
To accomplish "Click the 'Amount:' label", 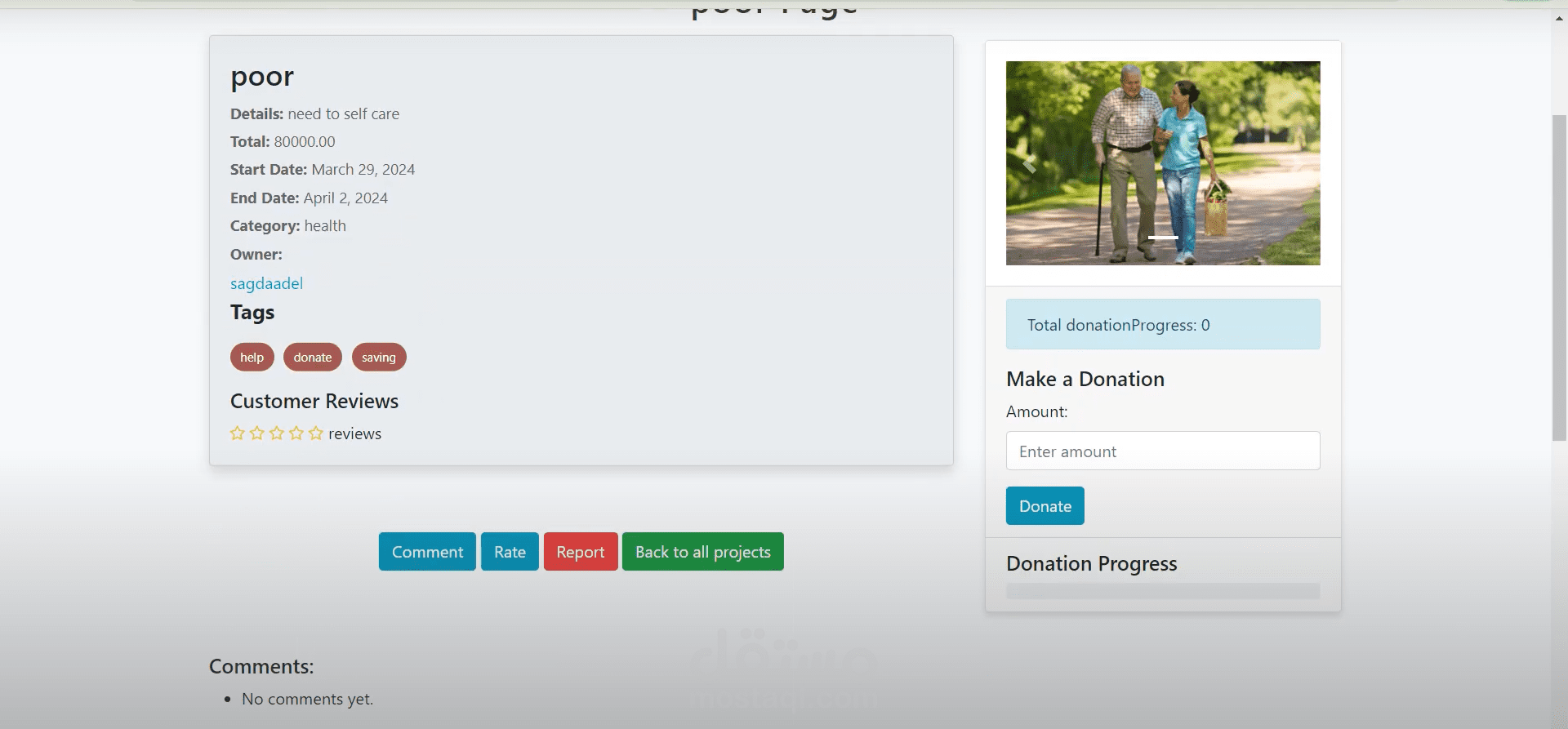I will tap(1037, 411).
